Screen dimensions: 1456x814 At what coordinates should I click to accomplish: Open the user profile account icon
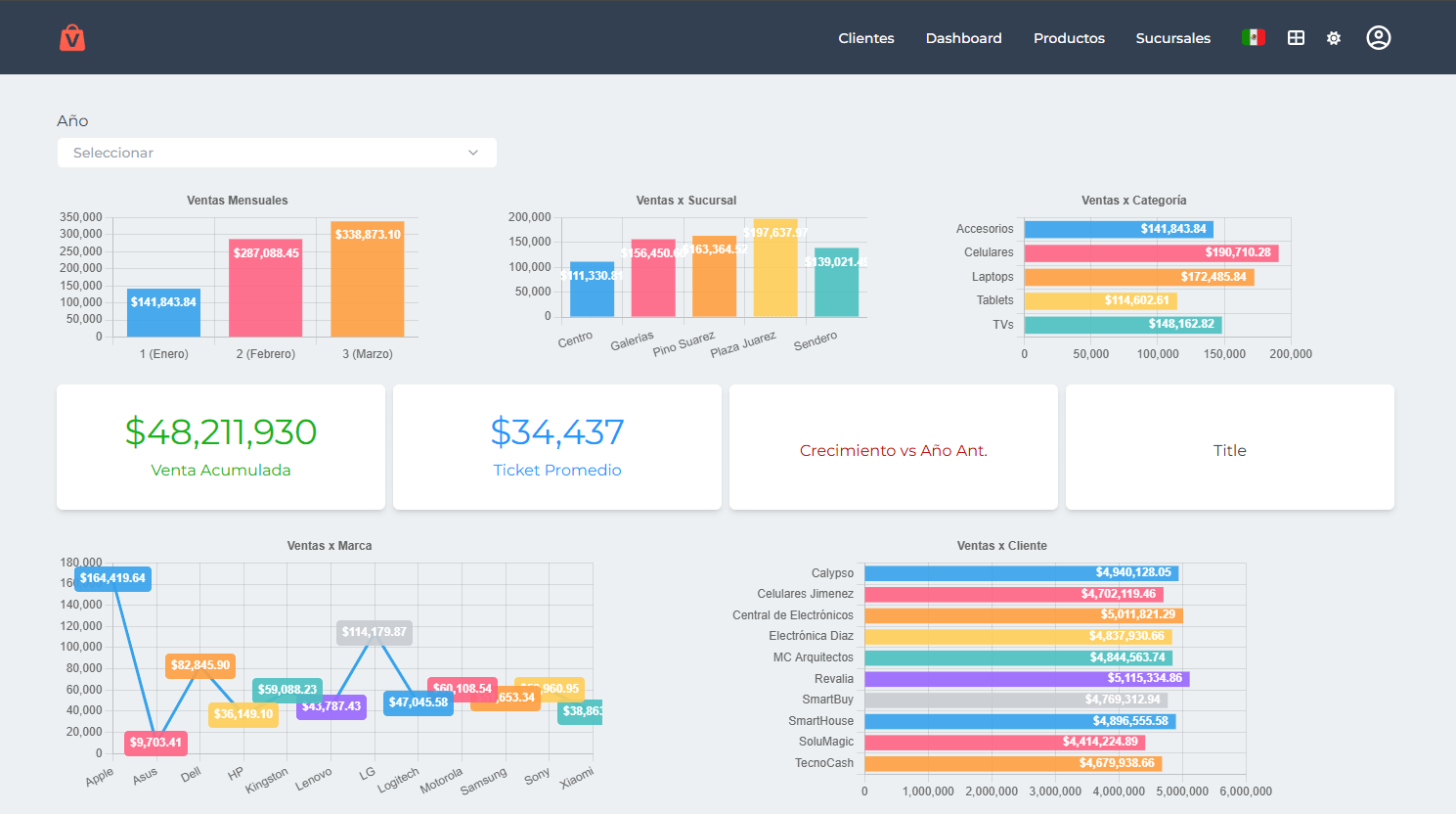(1378, 38)
